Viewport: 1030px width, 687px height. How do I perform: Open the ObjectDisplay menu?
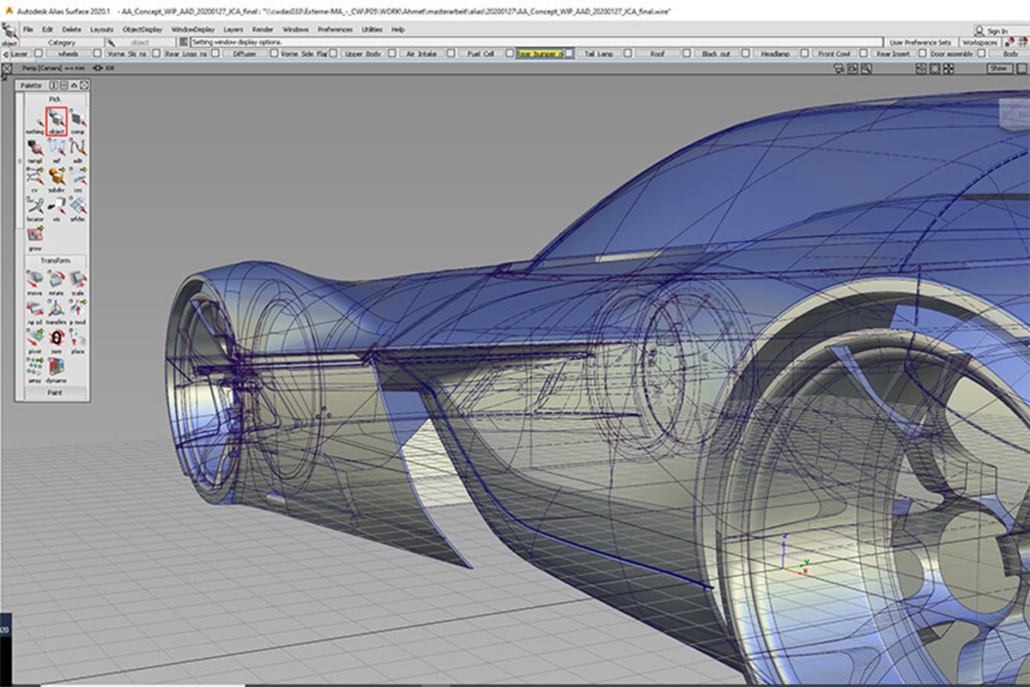pyautogui.click(x=142, y=30)
